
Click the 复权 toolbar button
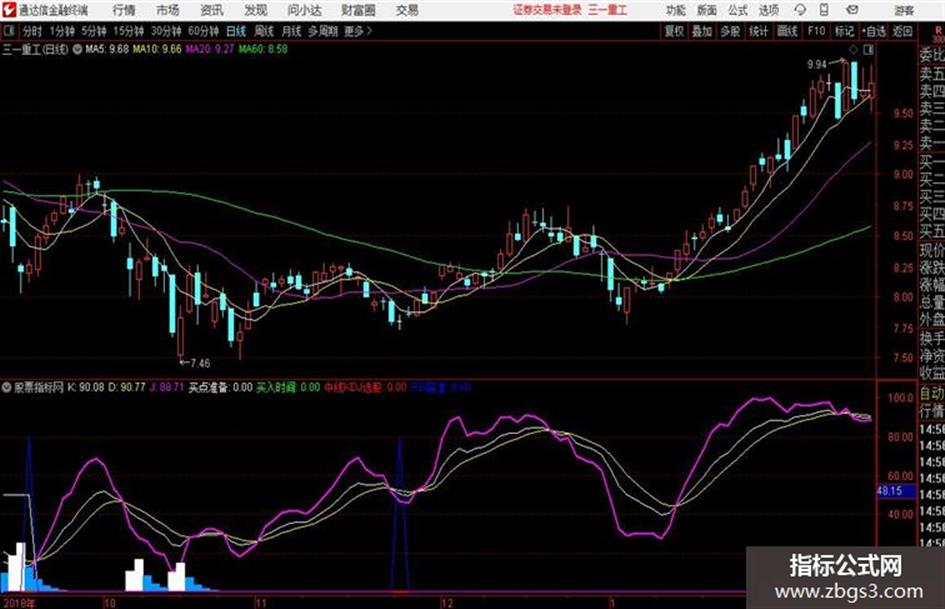point(674,31)
